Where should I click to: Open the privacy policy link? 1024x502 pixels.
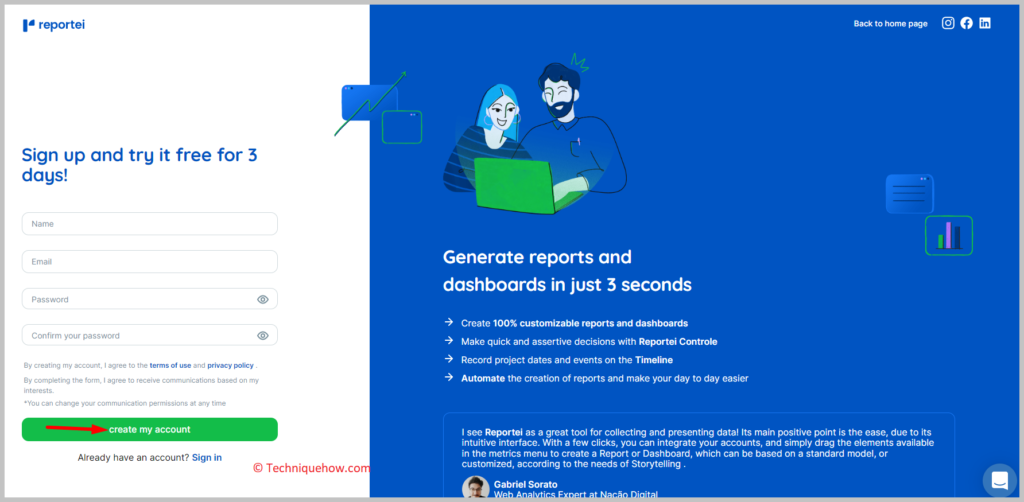click(x=231, y=366)
